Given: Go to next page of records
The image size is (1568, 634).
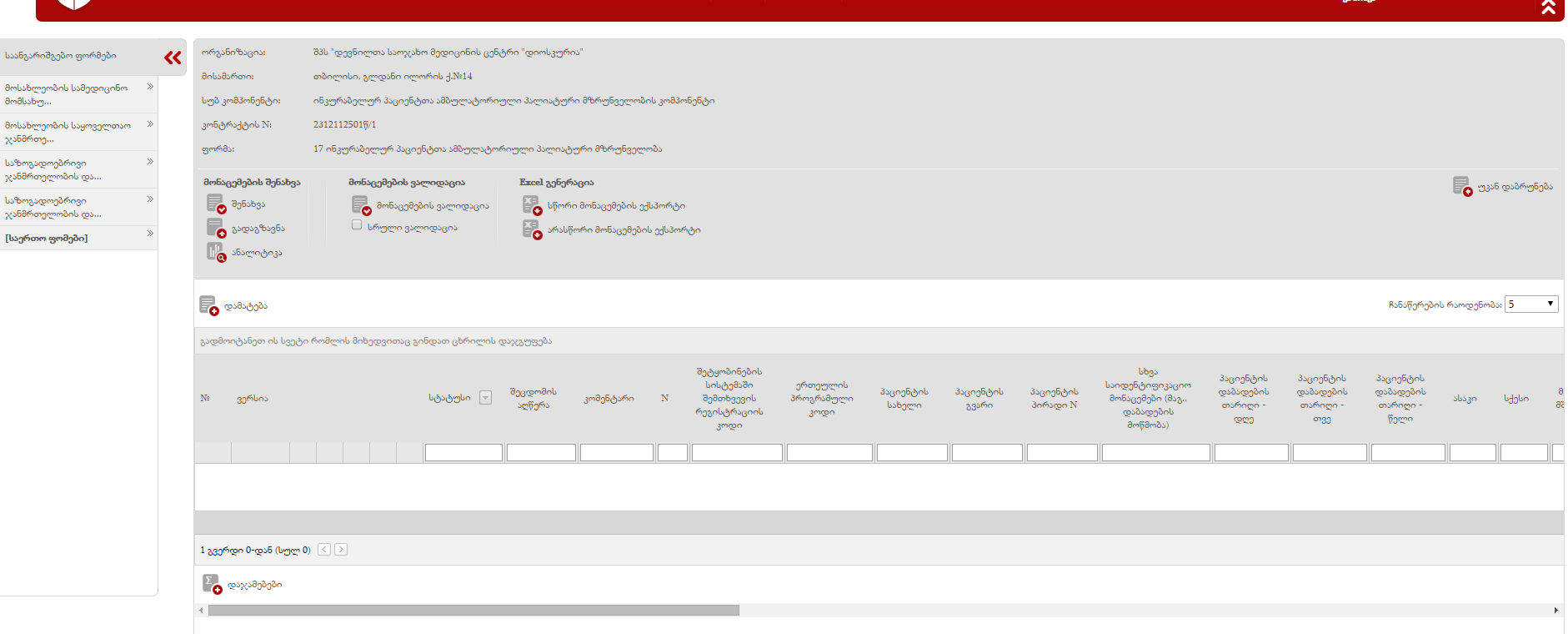Looking at the screenshot, I should point(341,550).
